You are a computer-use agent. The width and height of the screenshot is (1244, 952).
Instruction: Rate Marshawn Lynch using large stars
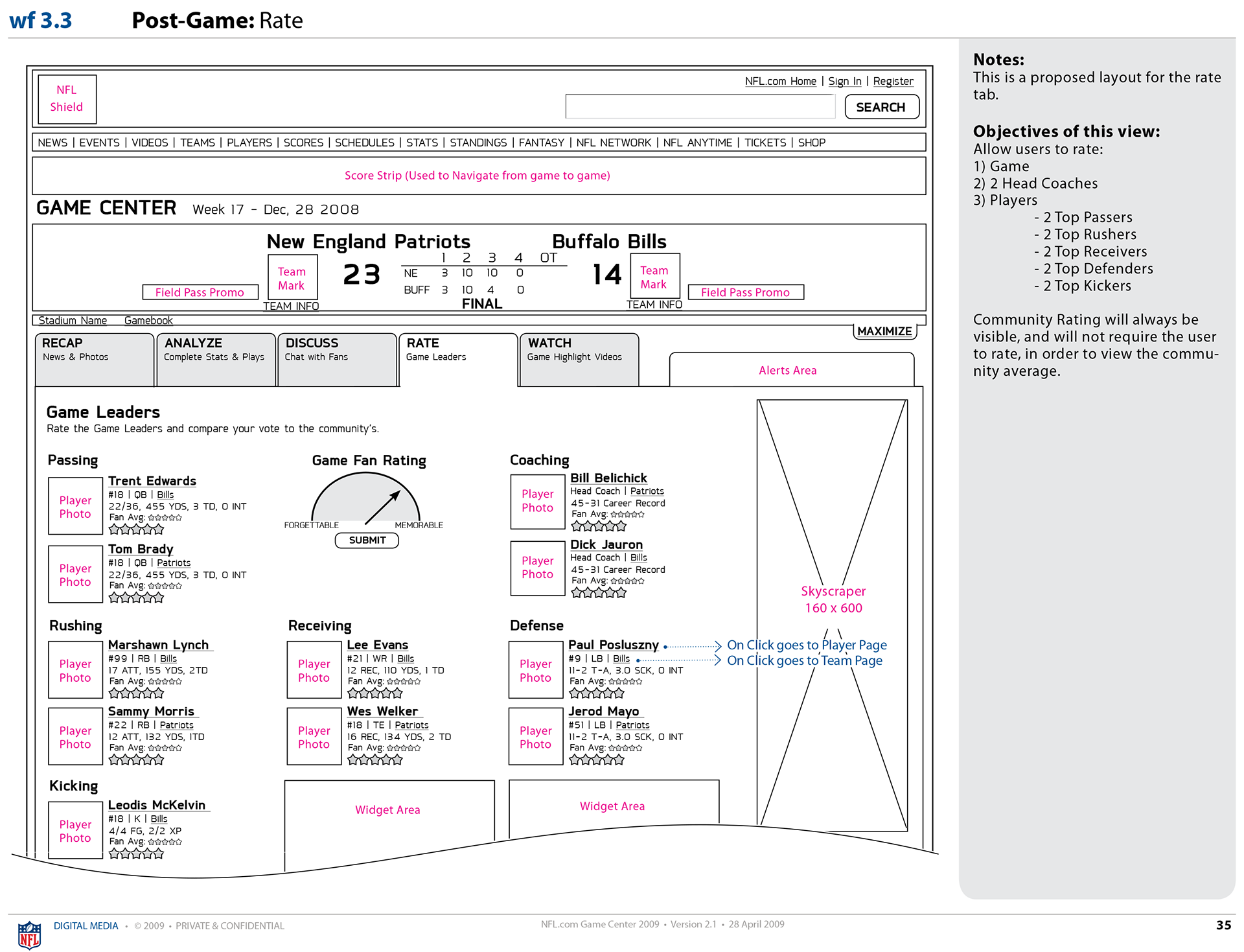tap(136, 693)
